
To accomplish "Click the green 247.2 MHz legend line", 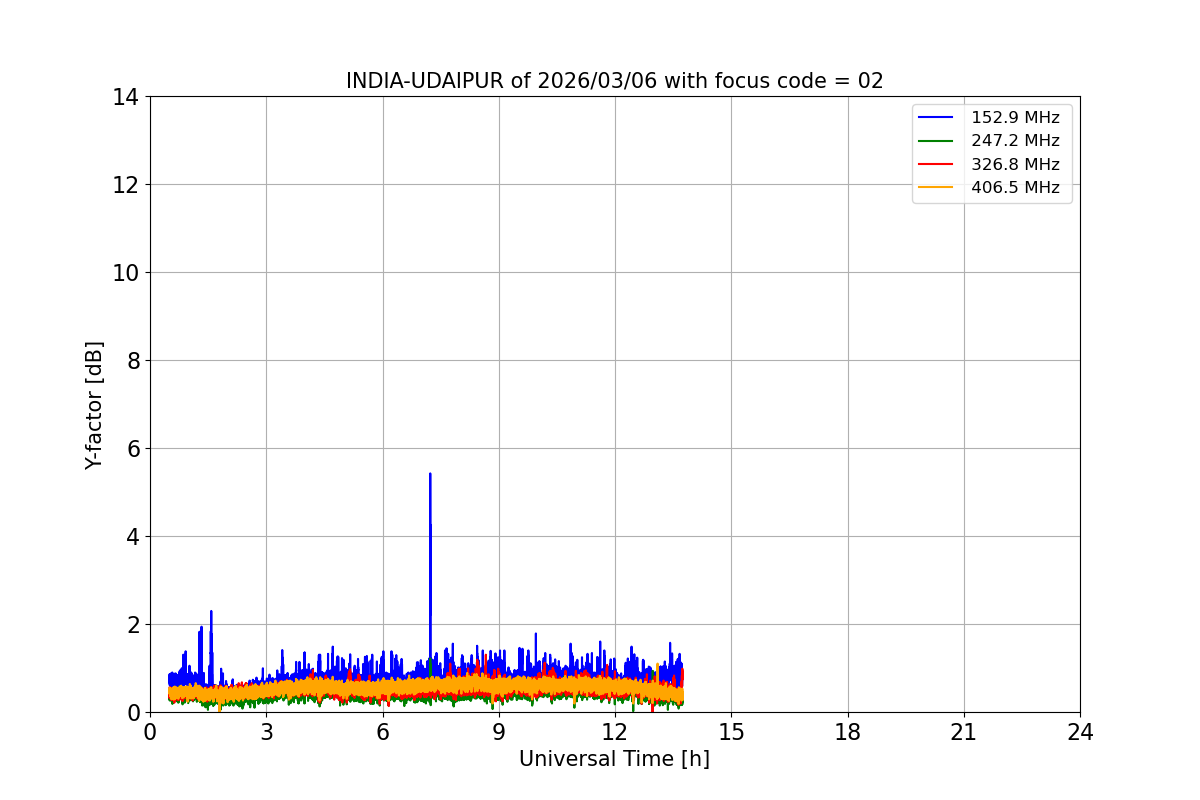I will (x=939, y=141).
